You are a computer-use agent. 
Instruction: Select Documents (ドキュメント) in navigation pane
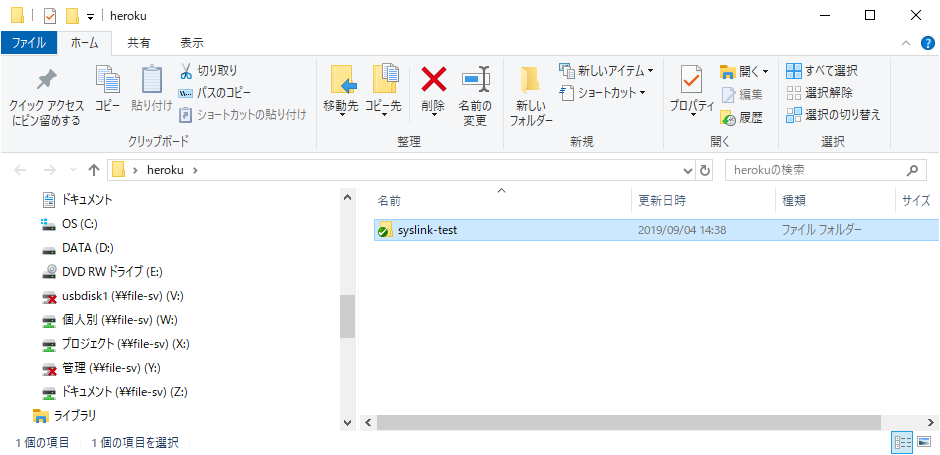pos(77,199)
